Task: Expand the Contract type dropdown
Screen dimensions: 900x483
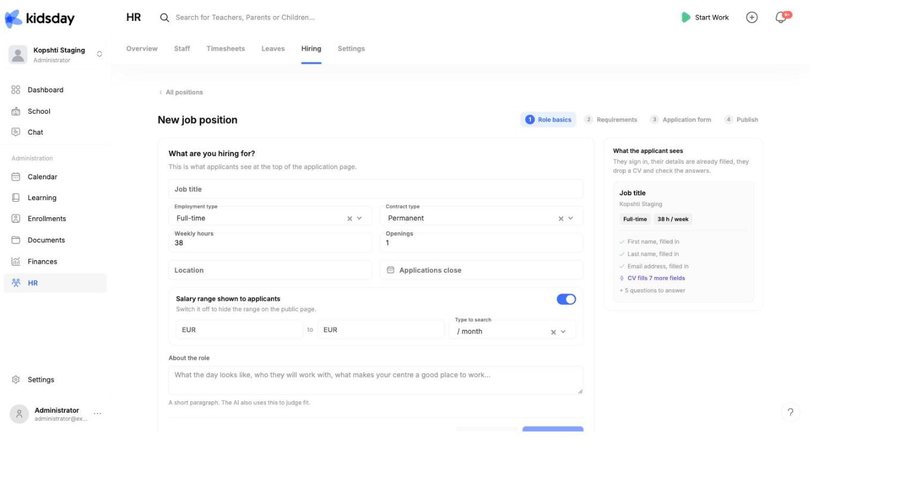Action: pos(571,218)
